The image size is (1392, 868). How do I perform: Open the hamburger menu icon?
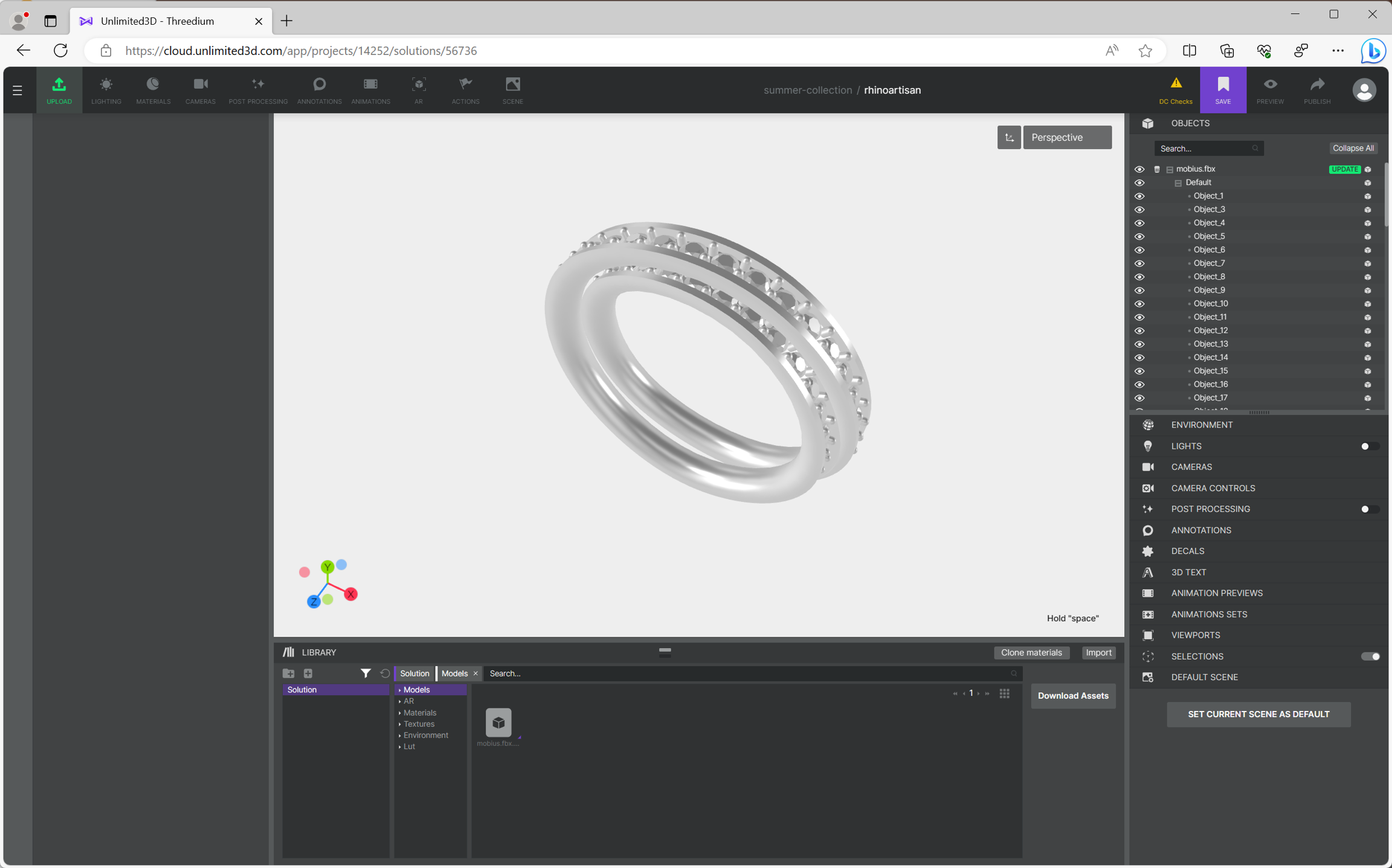point(18,91)
